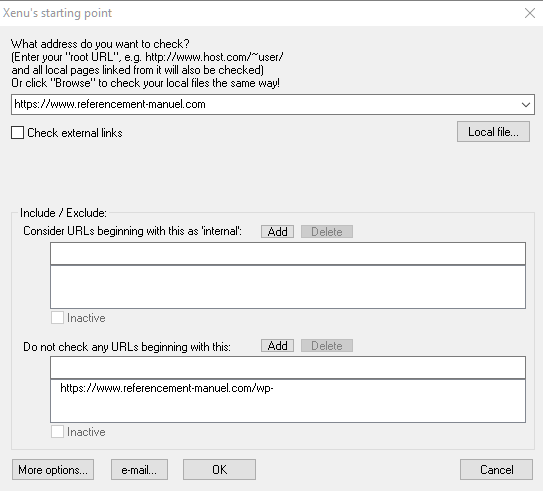
Task: Focus the excluded URL entry field
Action: point(288,368)
